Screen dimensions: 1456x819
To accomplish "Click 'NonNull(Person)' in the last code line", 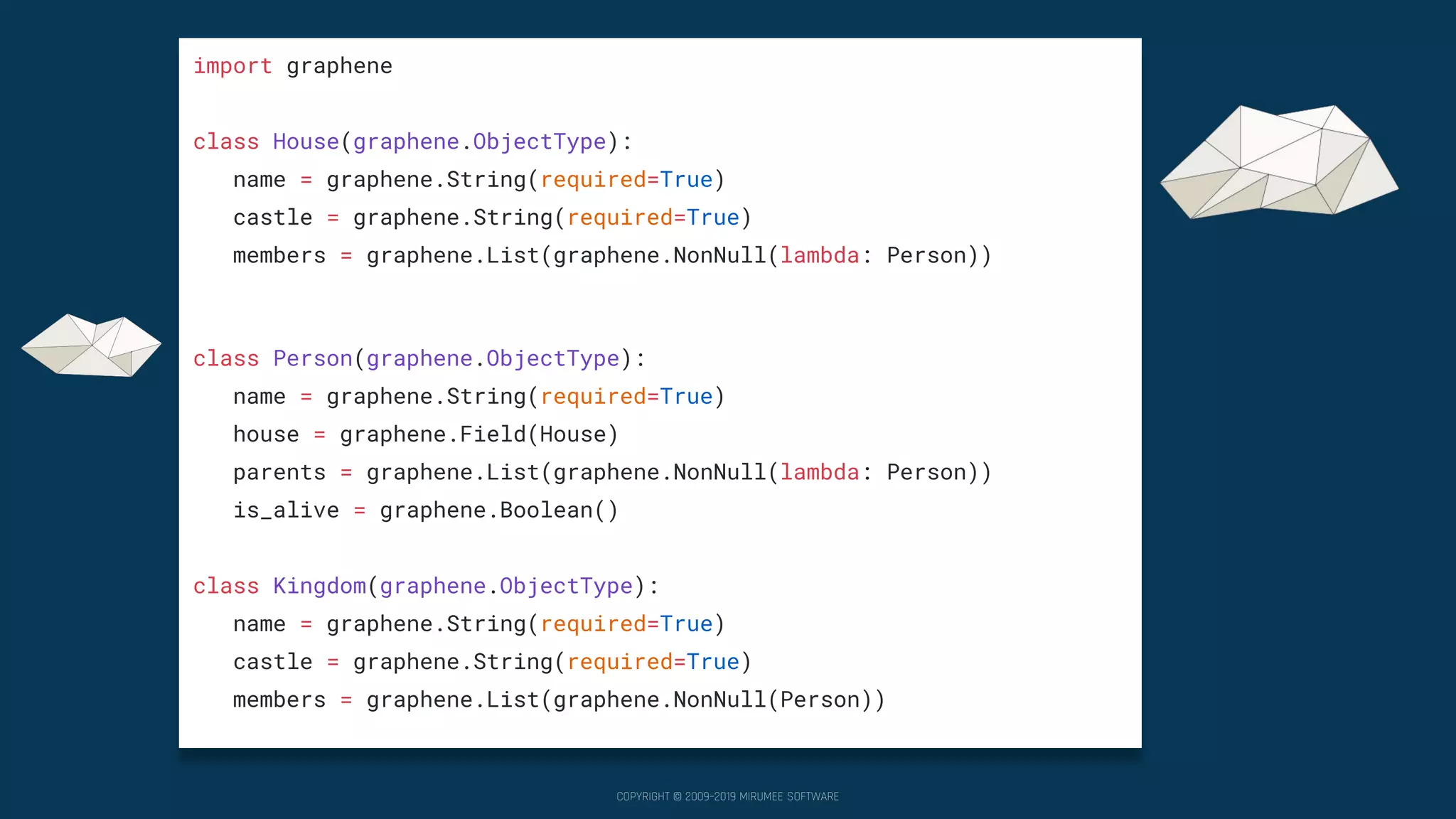I will click(x=771, y=700).
